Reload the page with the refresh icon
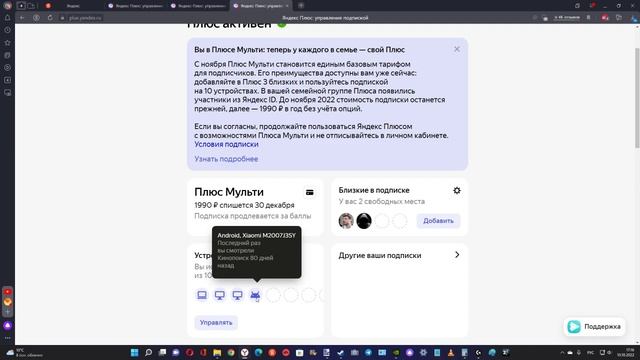The image size is (640, 360). pos(50,18)
